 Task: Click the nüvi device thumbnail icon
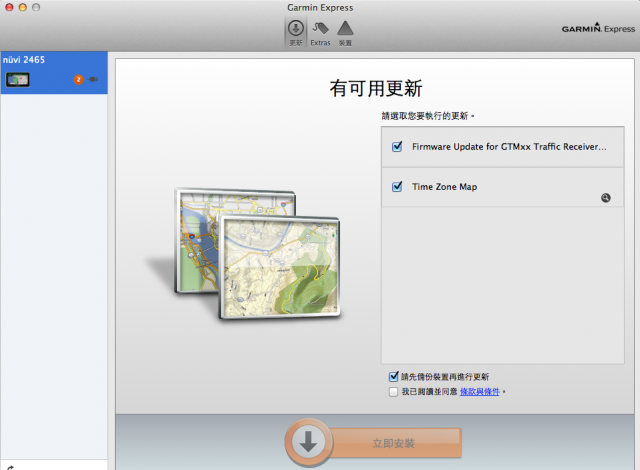point(18,80)
